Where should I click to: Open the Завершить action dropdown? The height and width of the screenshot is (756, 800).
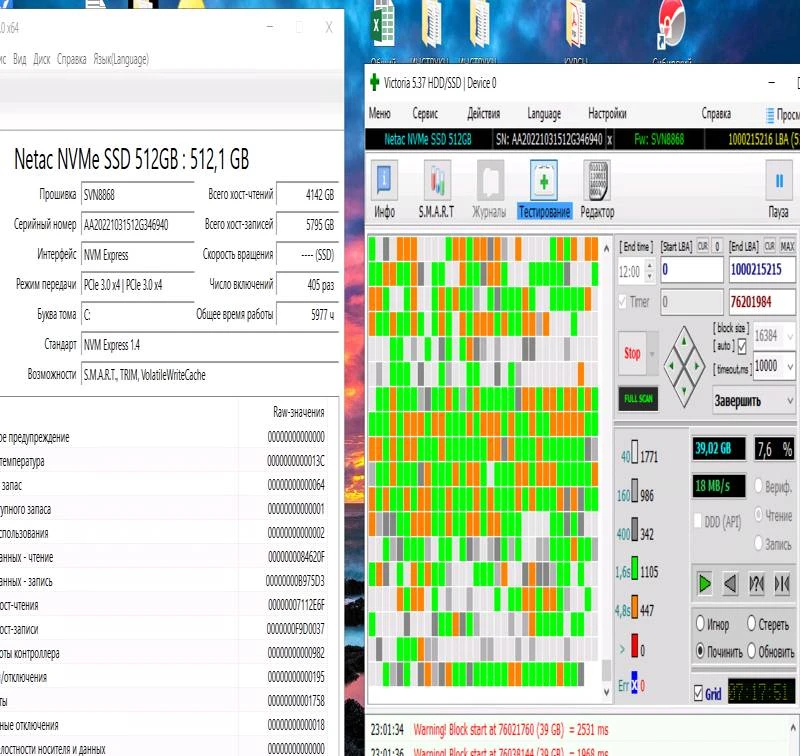[790, 400]
